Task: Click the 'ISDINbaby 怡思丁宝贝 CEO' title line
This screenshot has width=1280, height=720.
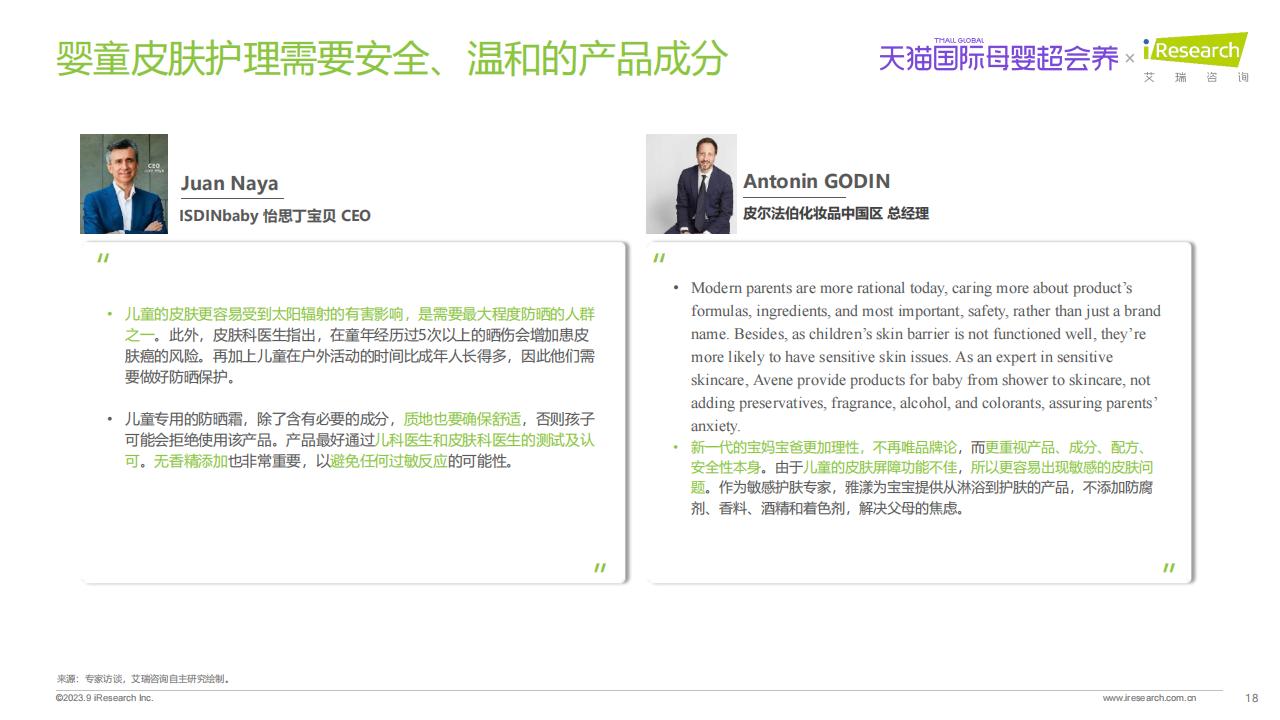Action: [275, 215]
